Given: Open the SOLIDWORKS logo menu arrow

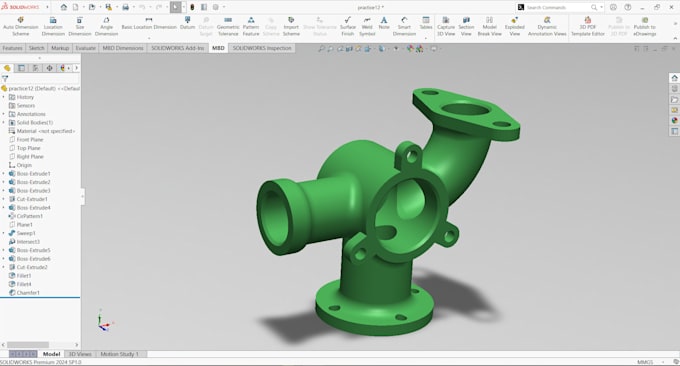Looking at the screenshot, I should click(47, 7).
